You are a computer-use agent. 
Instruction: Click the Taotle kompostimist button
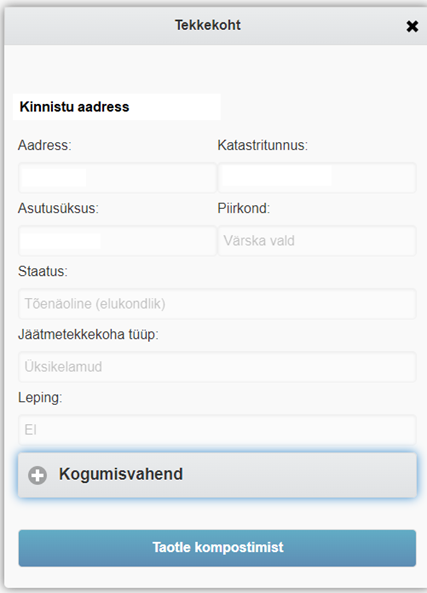[217, 548]
